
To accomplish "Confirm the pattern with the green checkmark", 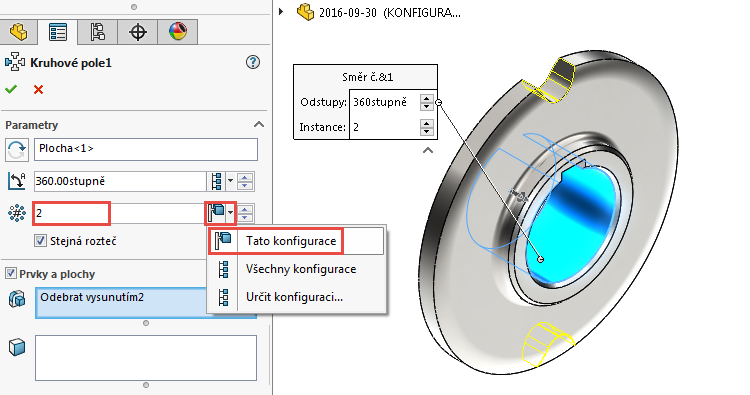I will (x=11, y=89).
